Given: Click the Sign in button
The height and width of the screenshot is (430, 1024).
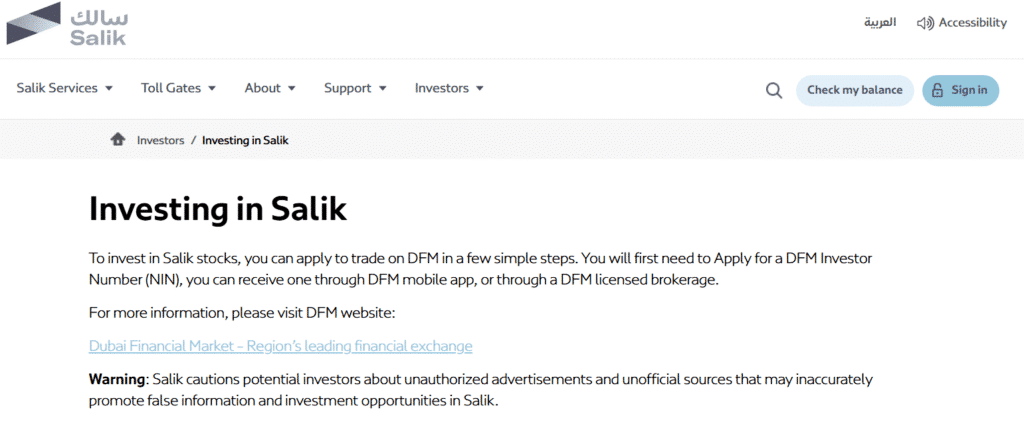Looking at the screenshot, I should pos(960,90).
